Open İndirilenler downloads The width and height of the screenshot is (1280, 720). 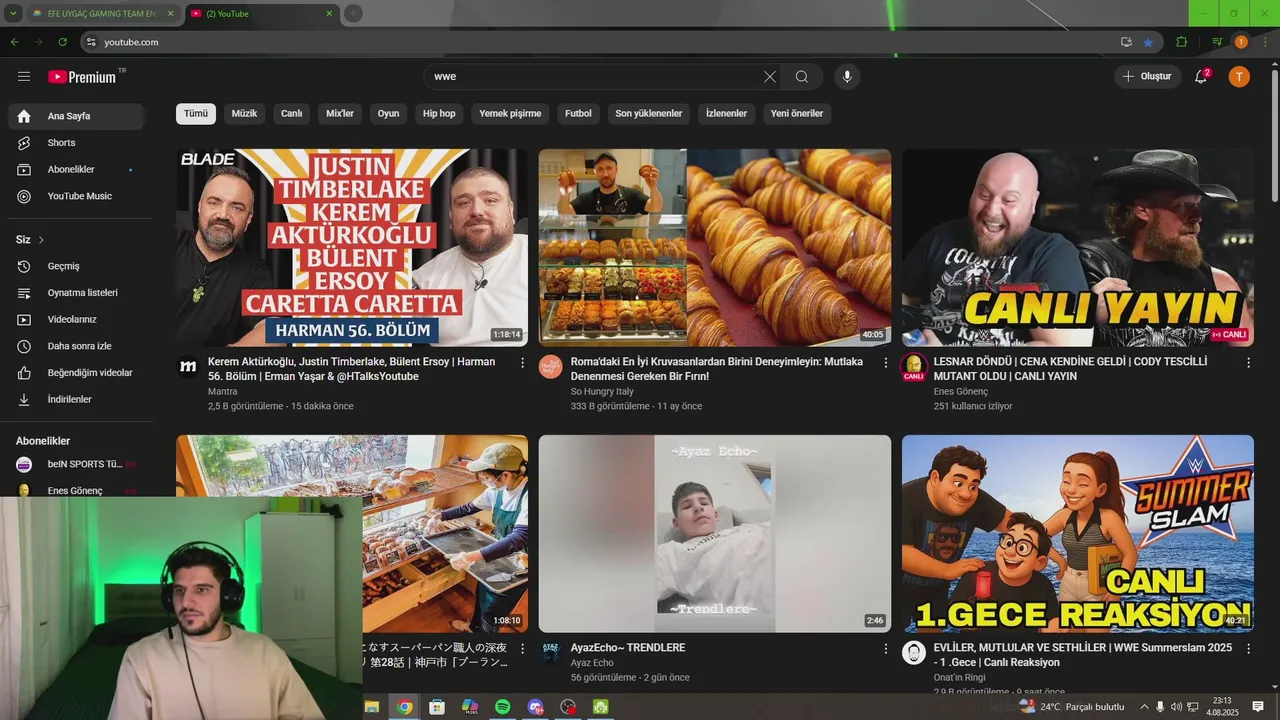point(76,399)
